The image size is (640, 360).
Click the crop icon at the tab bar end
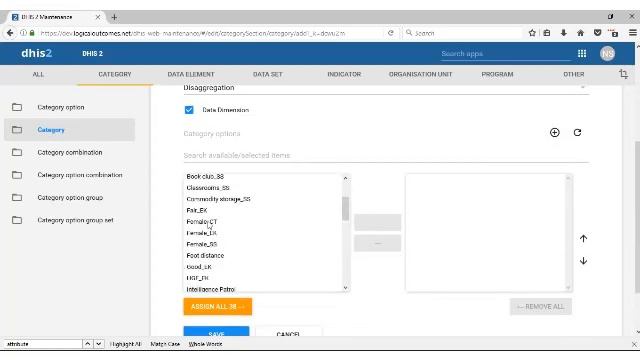point(623,74)
